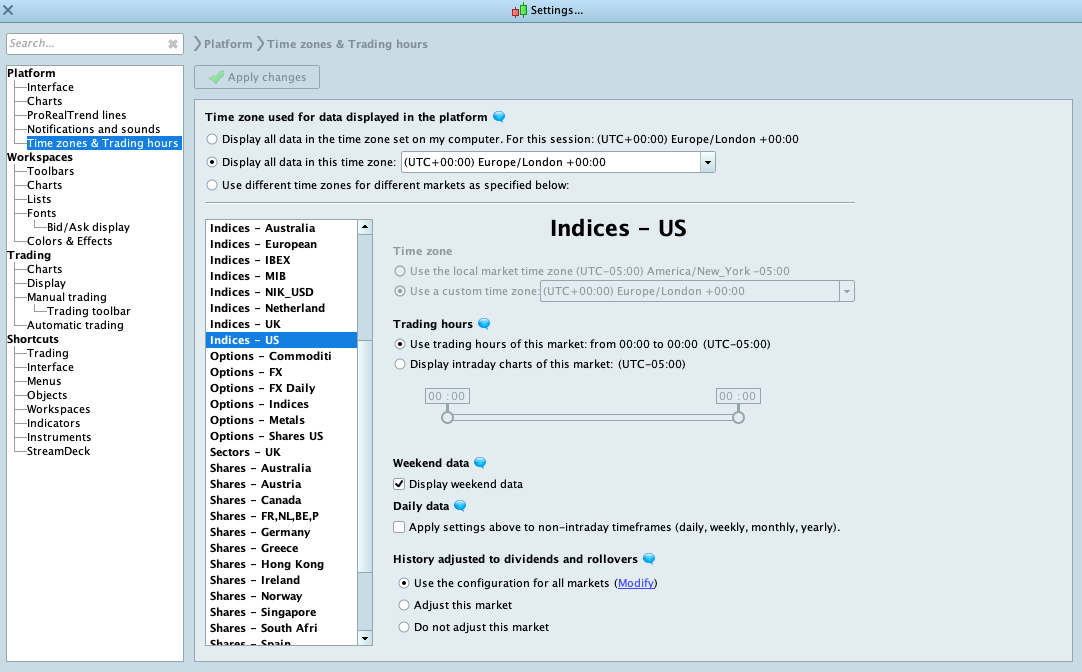Select Use the configuration for all markets
The height and width of the screenshot is (672, 1082).
click(404, 583)
